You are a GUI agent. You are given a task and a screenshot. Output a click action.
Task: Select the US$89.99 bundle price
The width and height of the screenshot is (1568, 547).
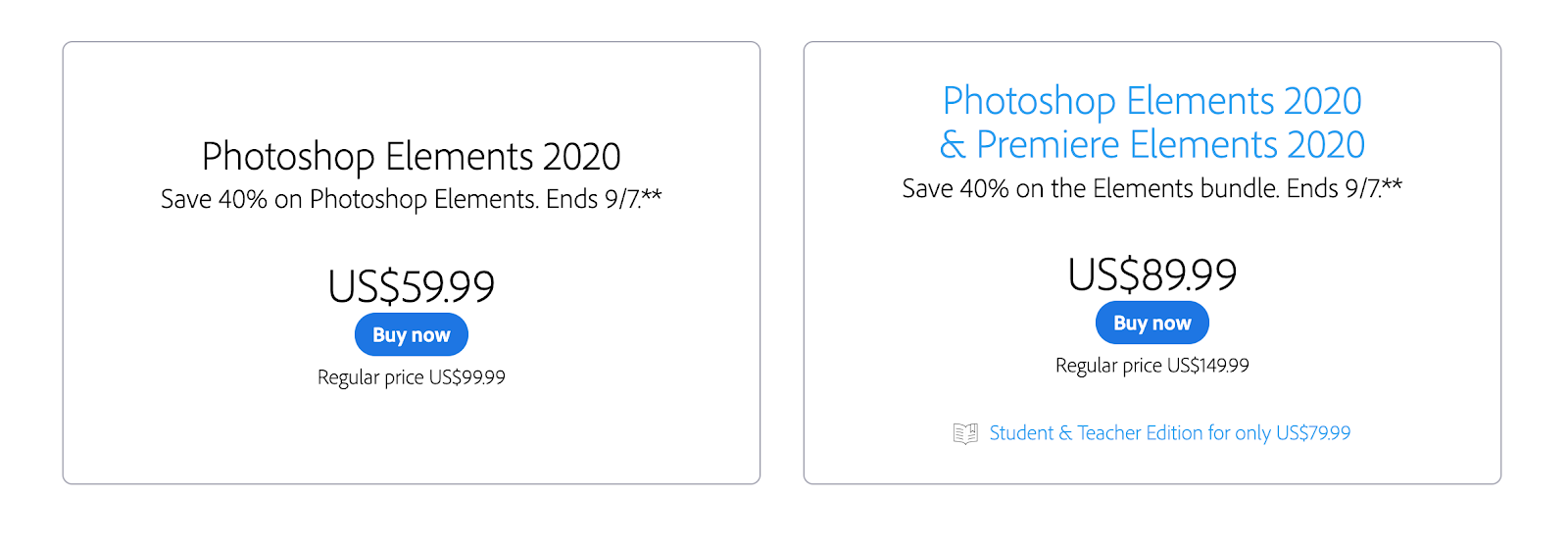tap(1151, 274)
